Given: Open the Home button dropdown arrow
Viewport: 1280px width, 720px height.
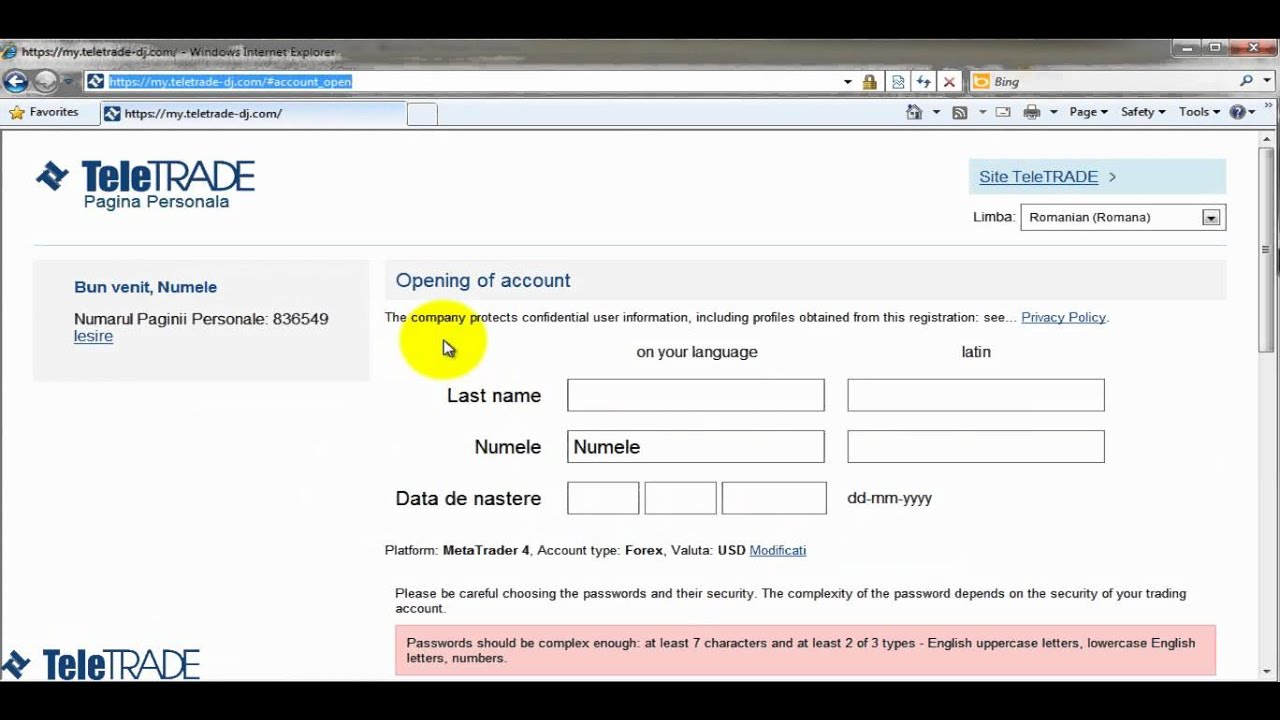Looking at the screenshot, I should click(x=936, y=112).
